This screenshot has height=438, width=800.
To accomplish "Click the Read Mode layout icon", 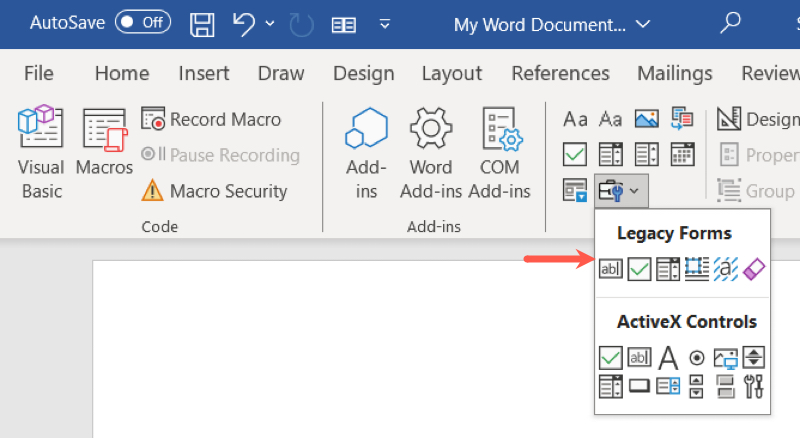I will point(343,25).
